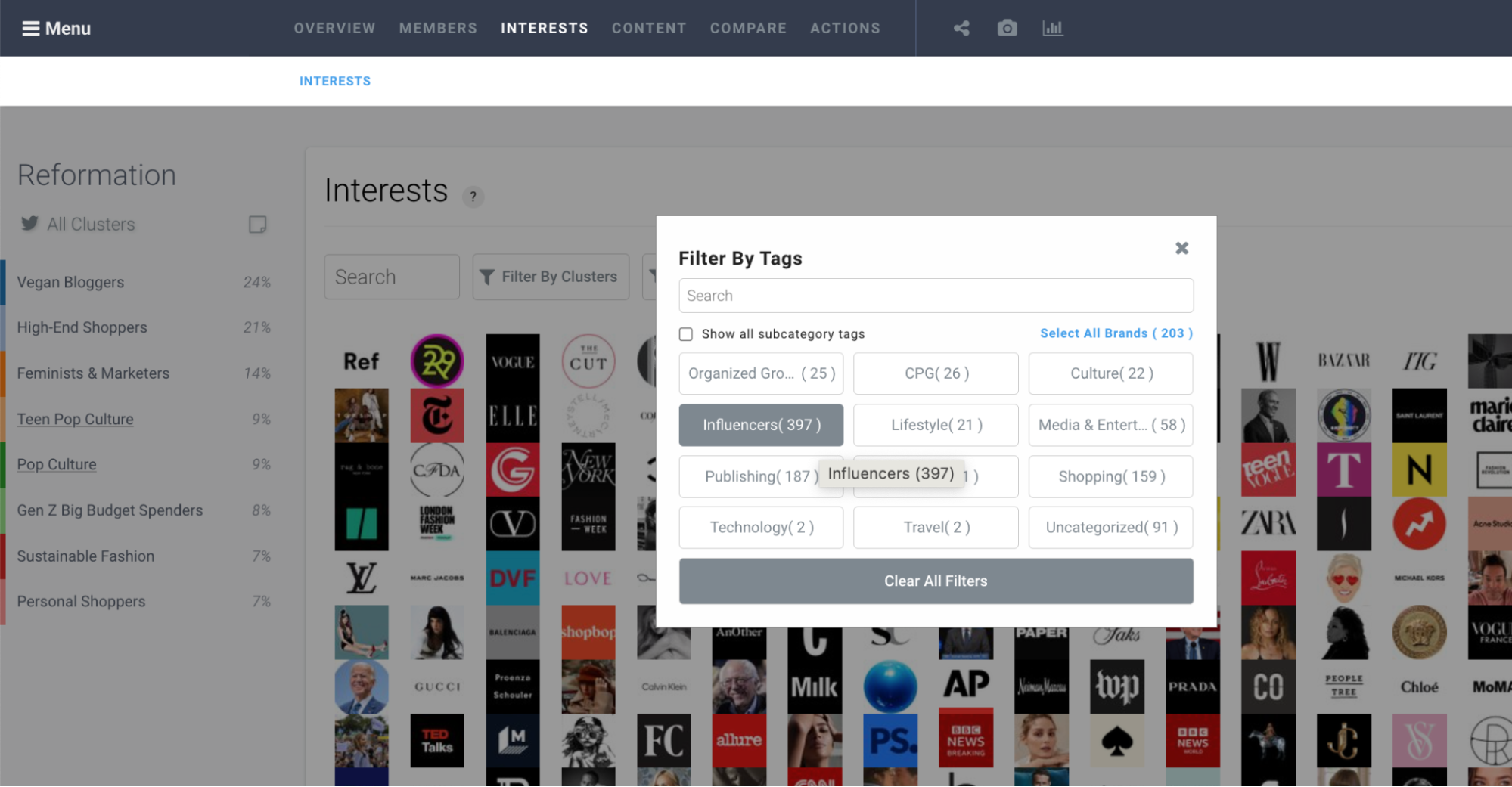Switch to the Overview tab
1512x787 pixels.
point(334,28)
